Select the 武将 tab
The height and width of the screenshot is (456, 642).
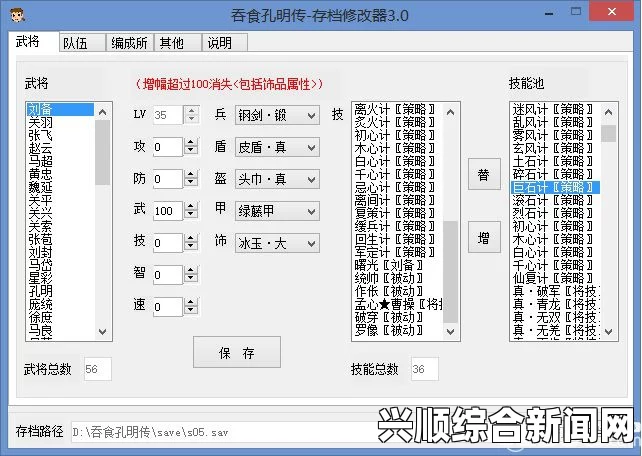click(x=34, y=42)
